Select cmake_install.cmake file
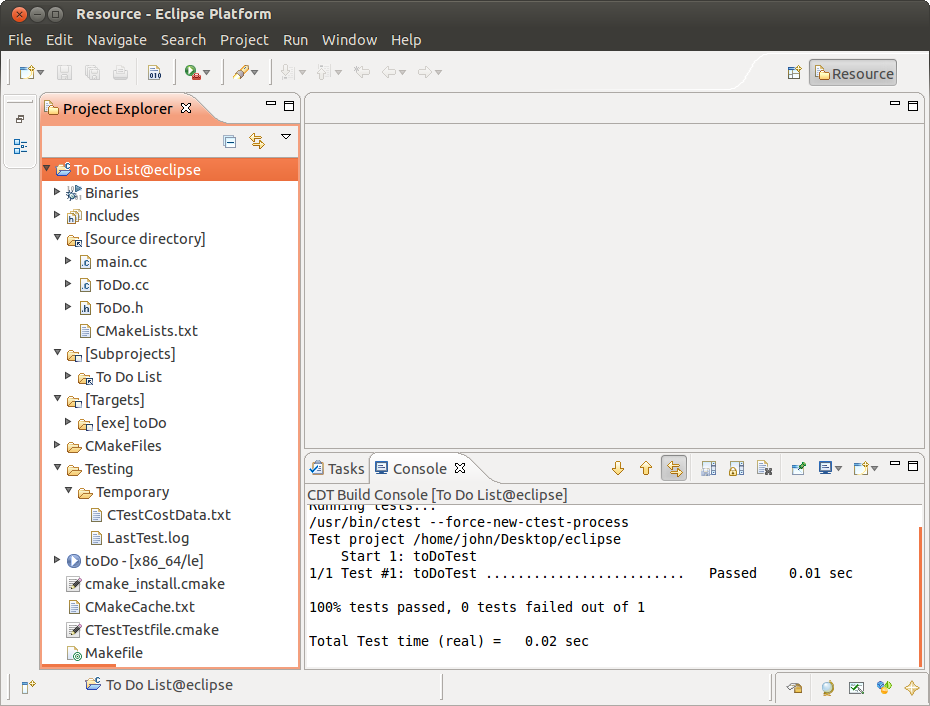This screenshot has height=706, width=930. click(154, 584)
